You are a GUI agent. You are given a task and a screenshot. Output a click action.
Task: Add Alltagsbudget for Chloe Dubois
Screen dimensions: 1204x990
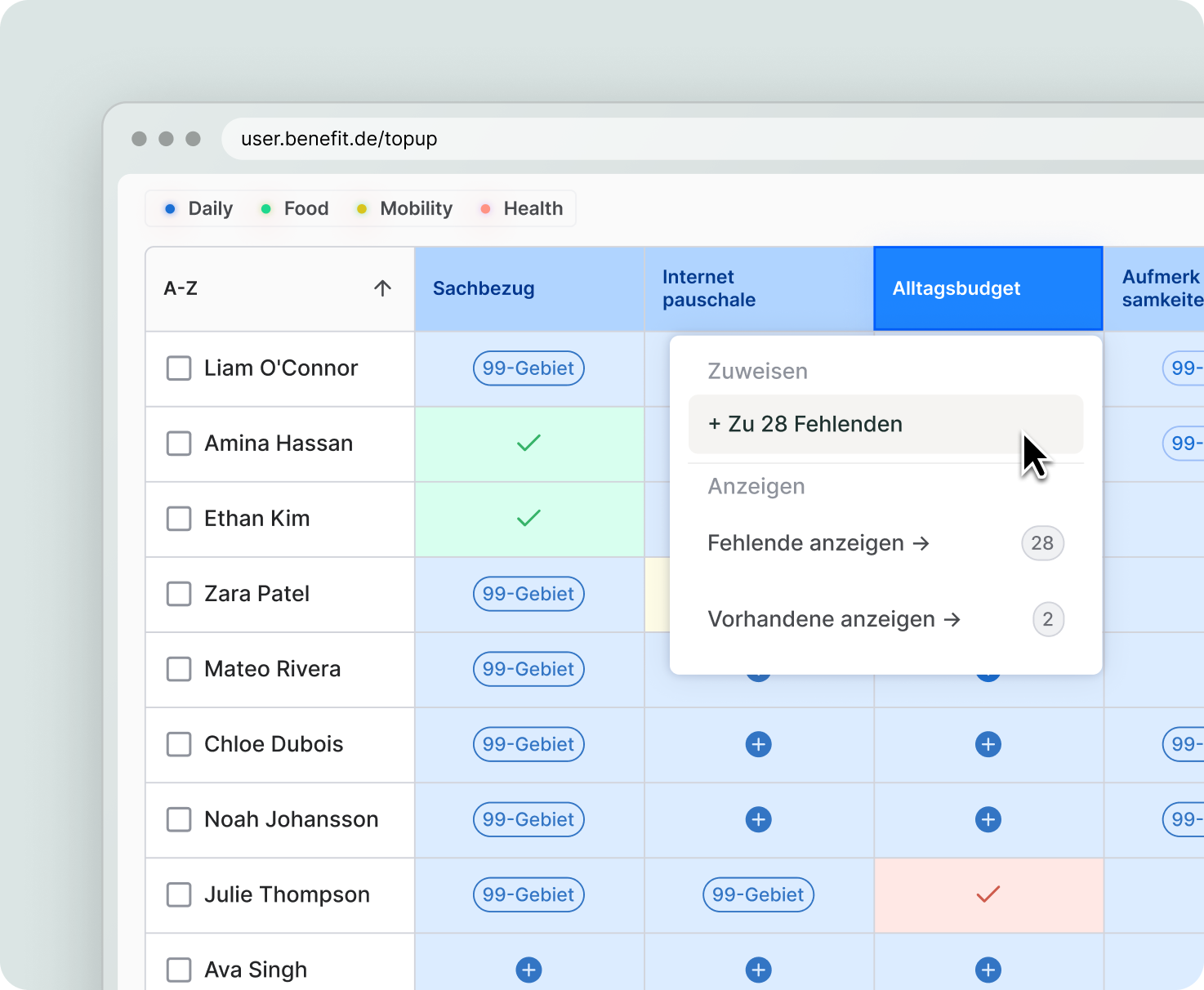click(988, 744)
